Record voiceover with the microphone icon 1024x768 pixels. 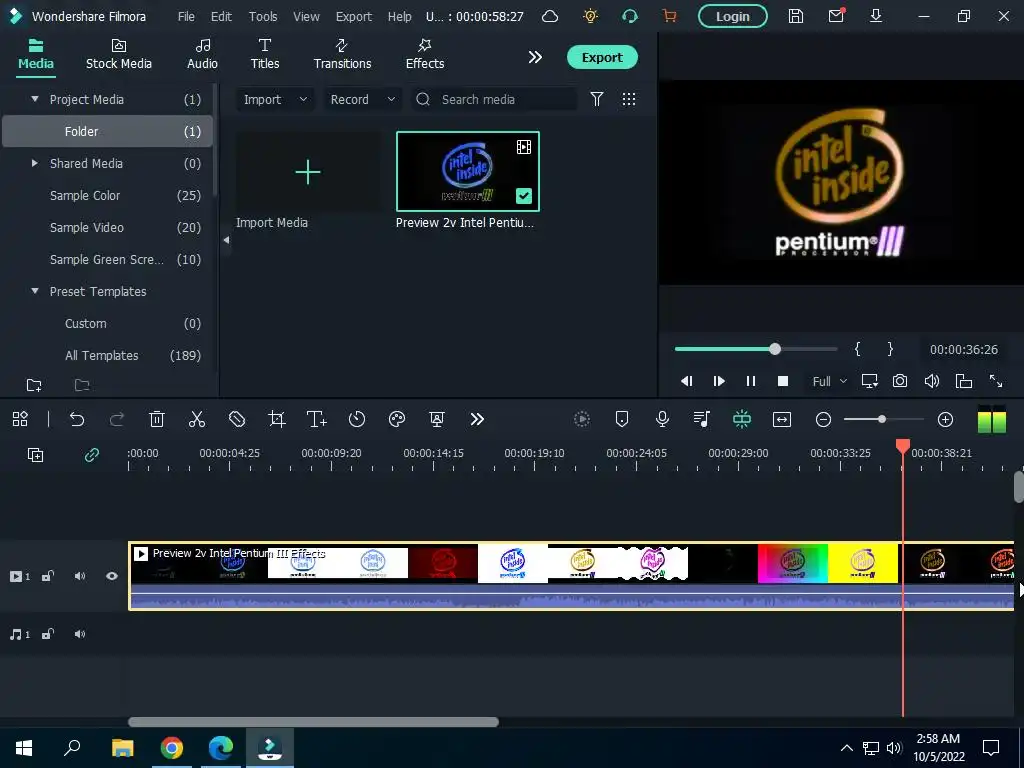[662, 419]
